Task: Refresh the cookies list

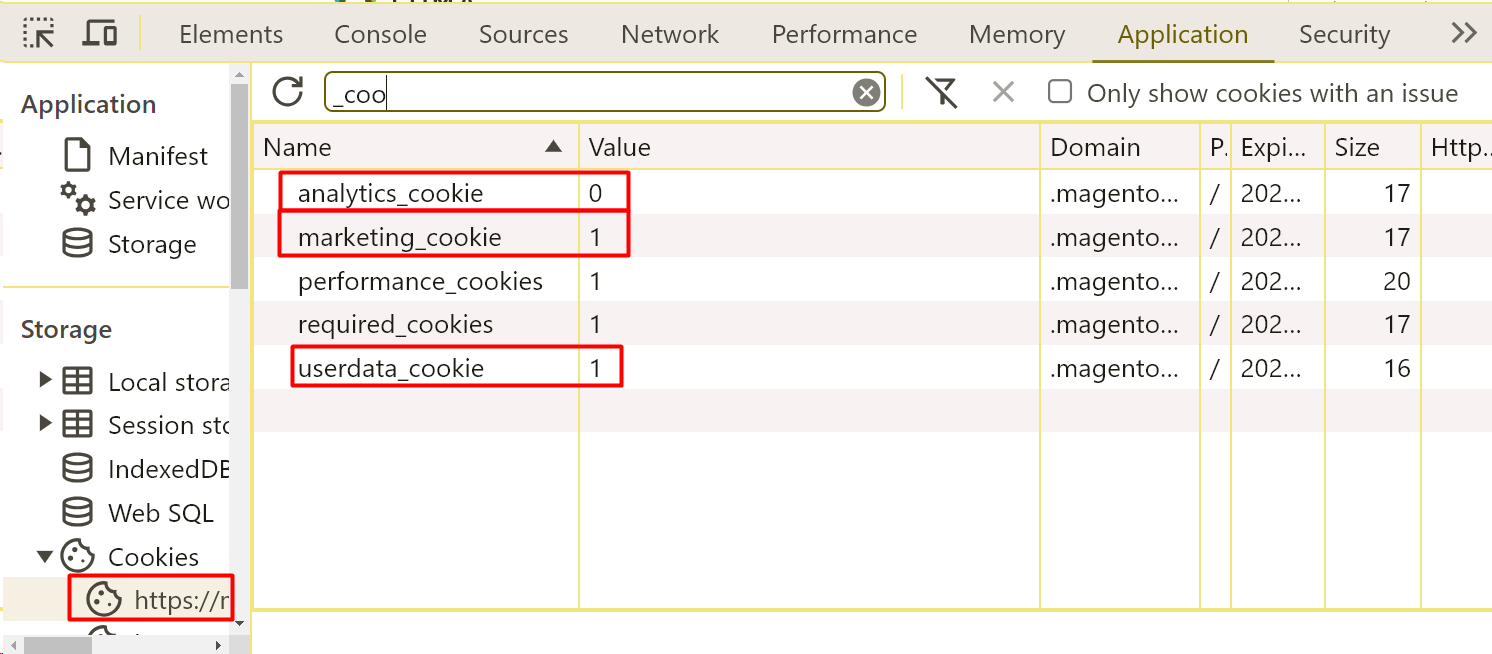Action: [288, 92]
